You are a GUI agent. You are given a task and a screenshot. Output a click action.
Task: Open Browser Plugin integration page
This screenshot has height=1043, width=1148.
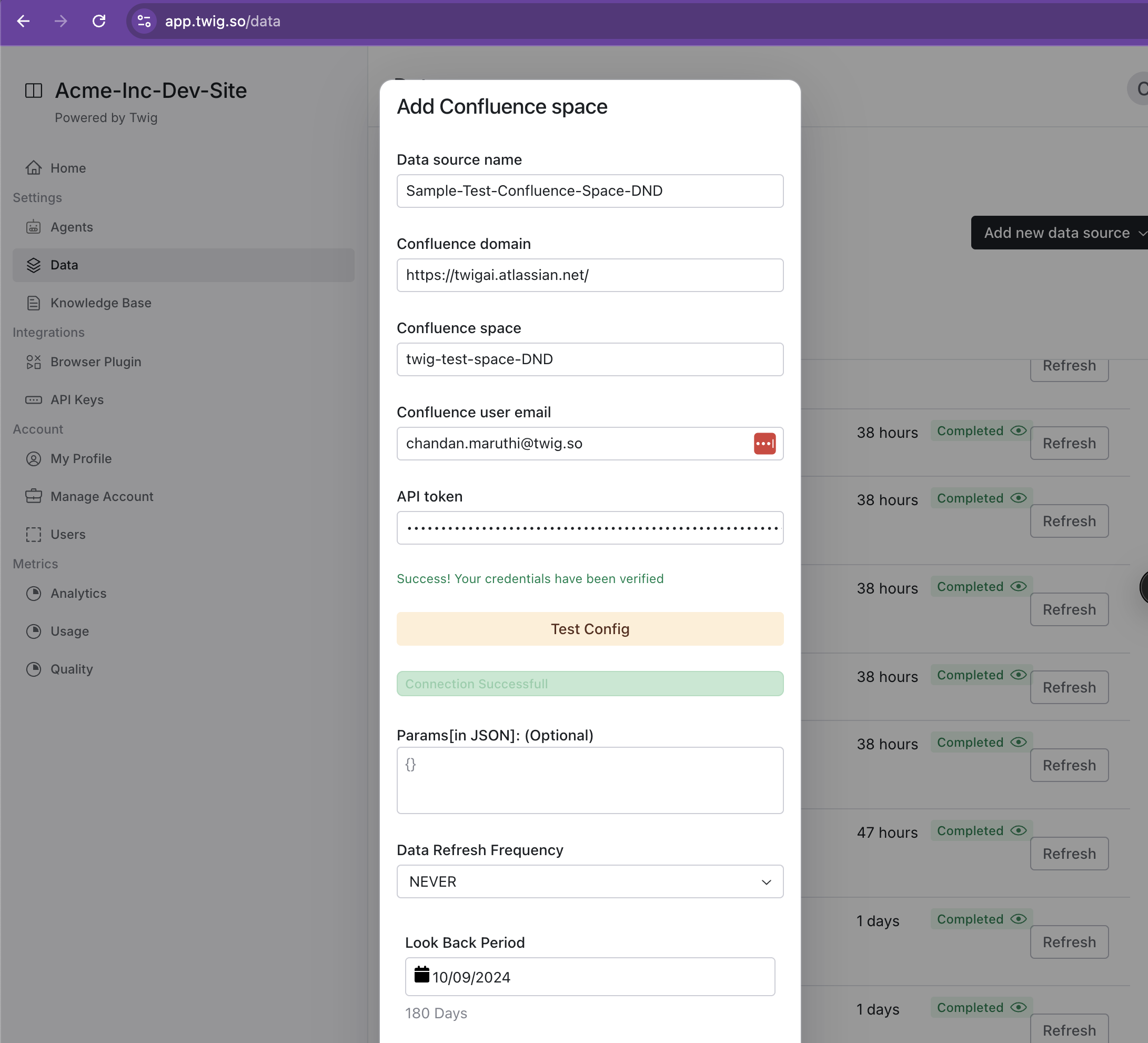click(95, 362)
